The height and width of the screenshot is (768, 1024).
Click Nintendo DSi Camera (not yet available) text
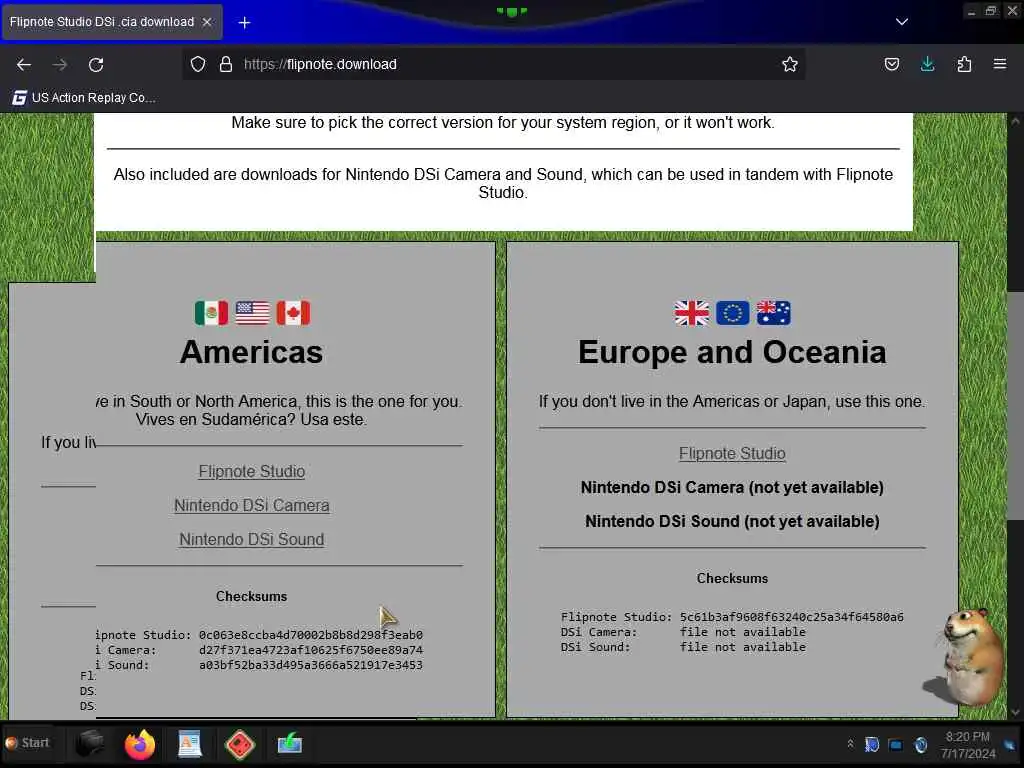(732, 487)
